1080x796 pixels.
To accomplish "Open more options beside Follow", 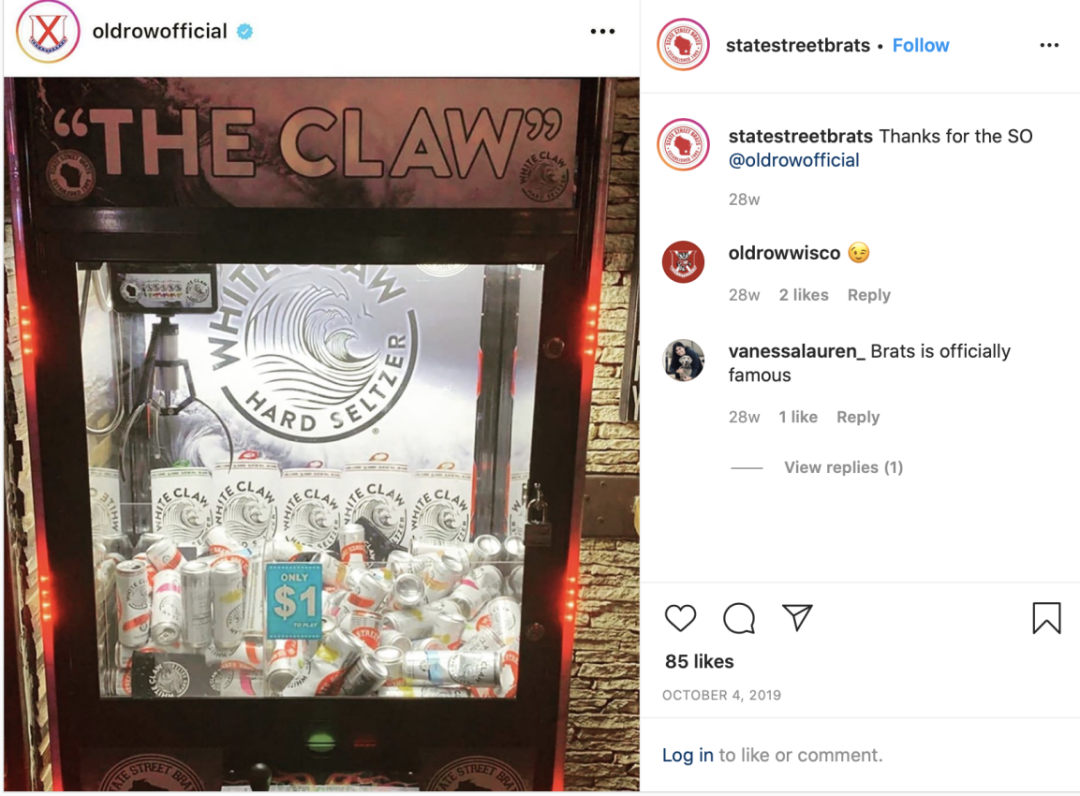I will tap(1049, 45).
